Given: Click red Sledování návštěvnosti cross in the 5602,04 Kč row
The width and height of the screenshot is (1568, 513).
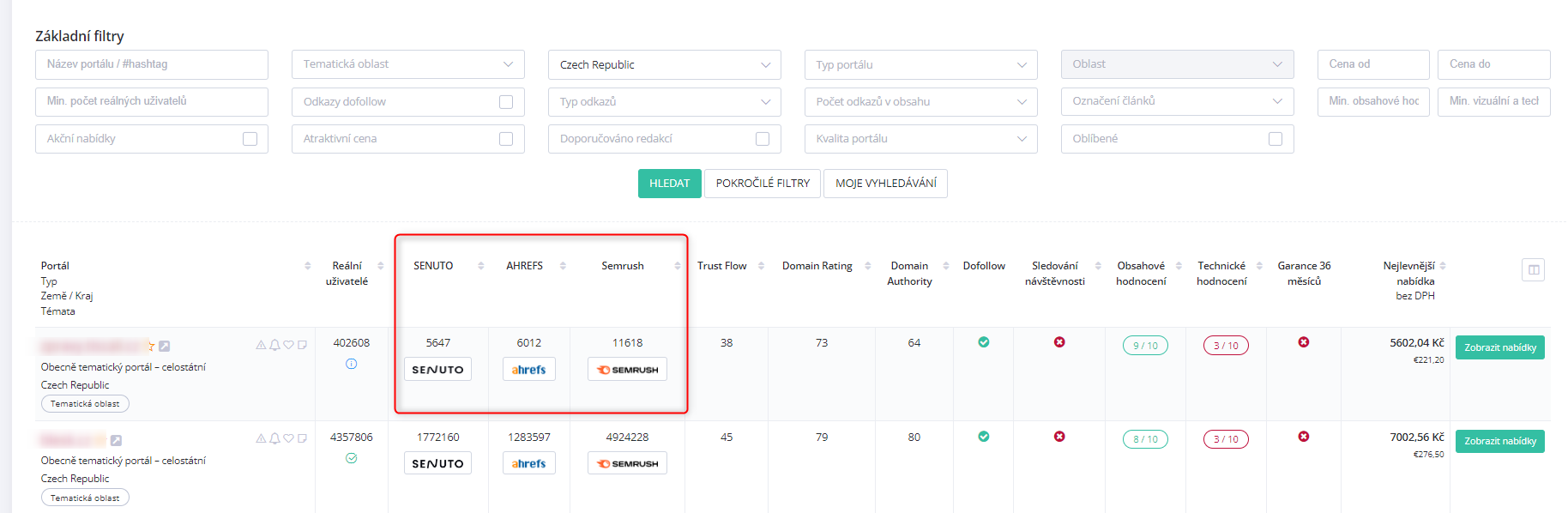Looking at the screenshot, I should tap(1059, 342).
